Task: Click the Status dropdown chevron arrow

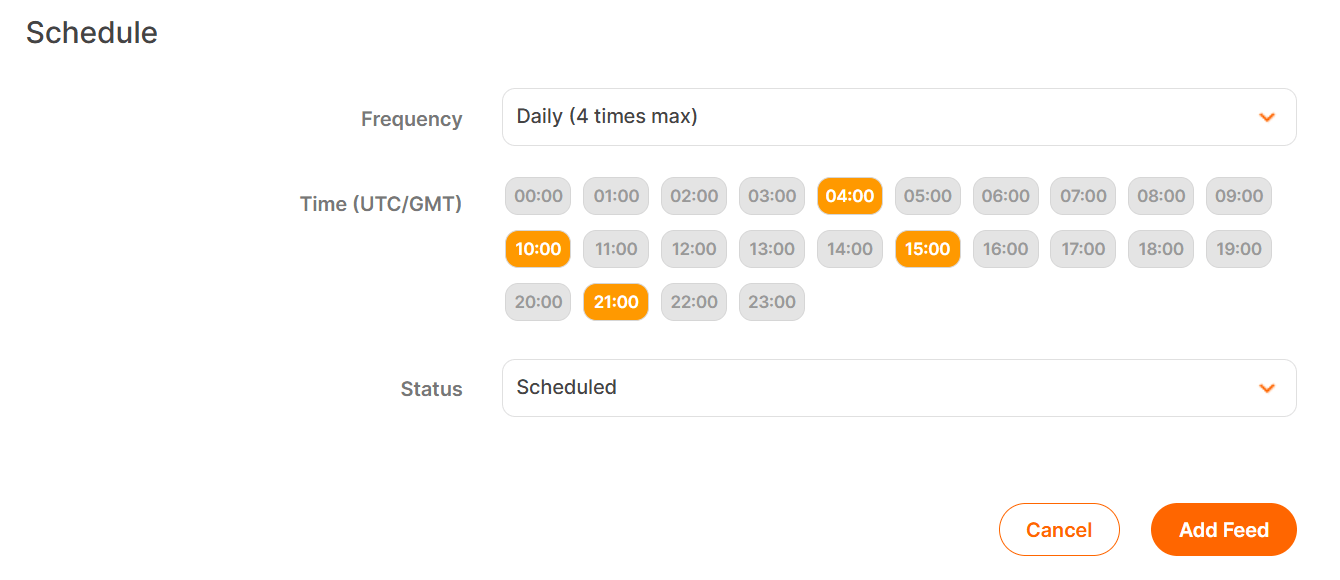Action: point(1267,388)
